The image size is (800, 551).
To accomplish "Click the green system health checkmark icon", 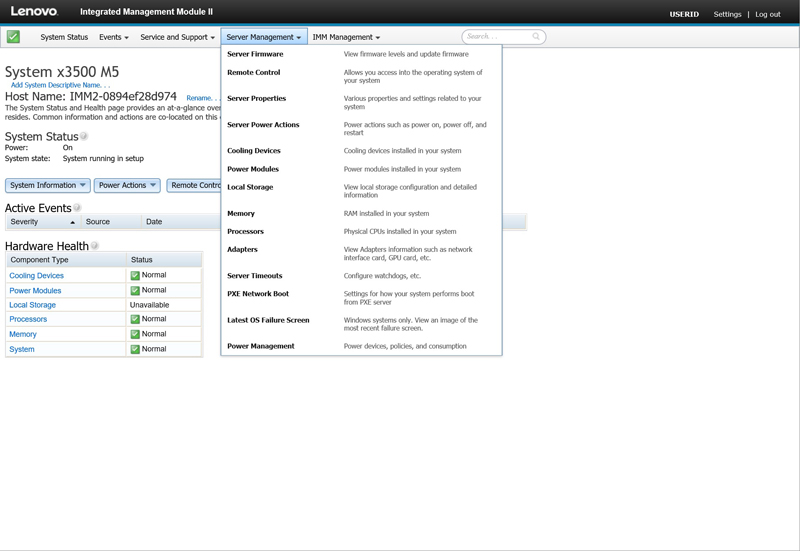I will [13, 37].
